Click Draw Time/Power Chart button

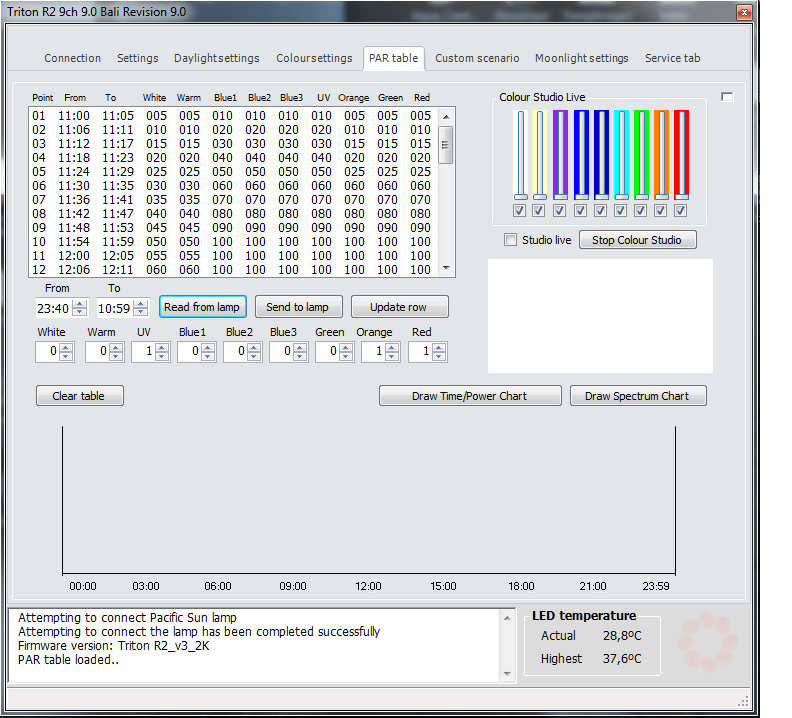(x=469, y=396)
